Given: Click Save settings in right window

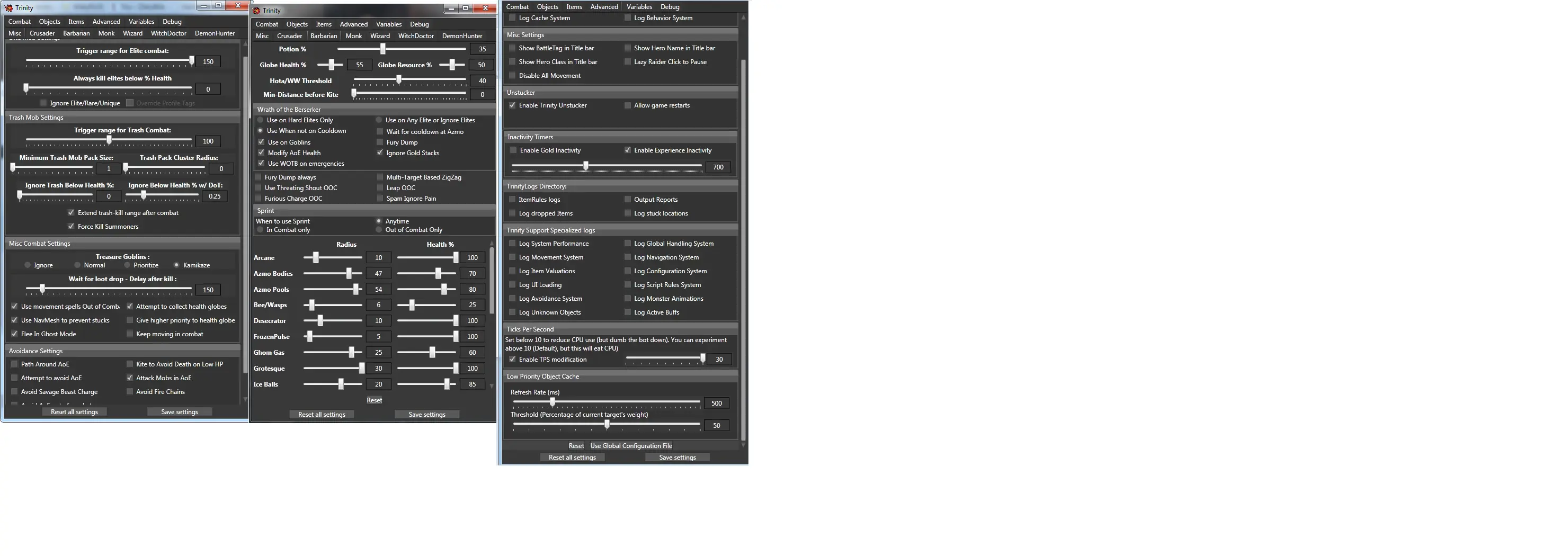Looking at the screenshot, I should tap(677, 458).
